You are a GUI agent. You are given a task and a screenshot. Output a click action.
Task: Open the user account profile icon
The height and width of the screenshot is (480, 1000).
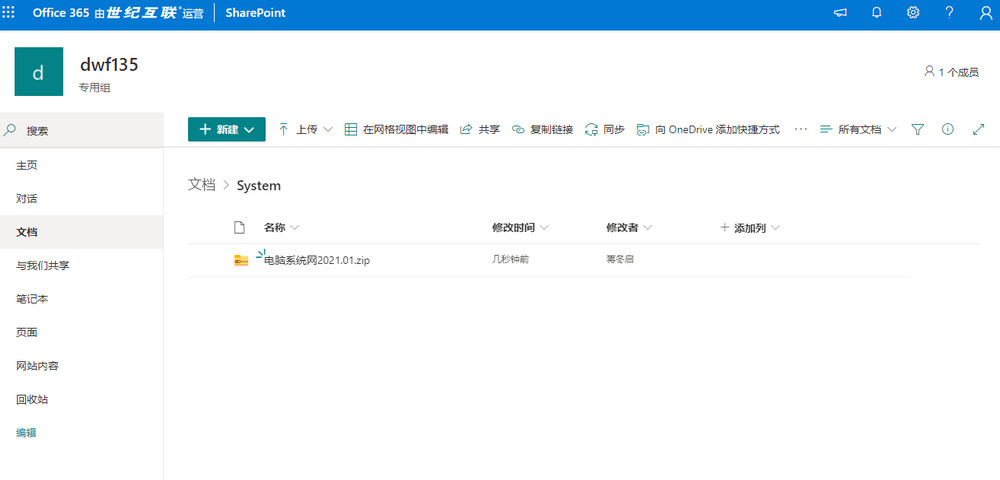tap(983, 13)
